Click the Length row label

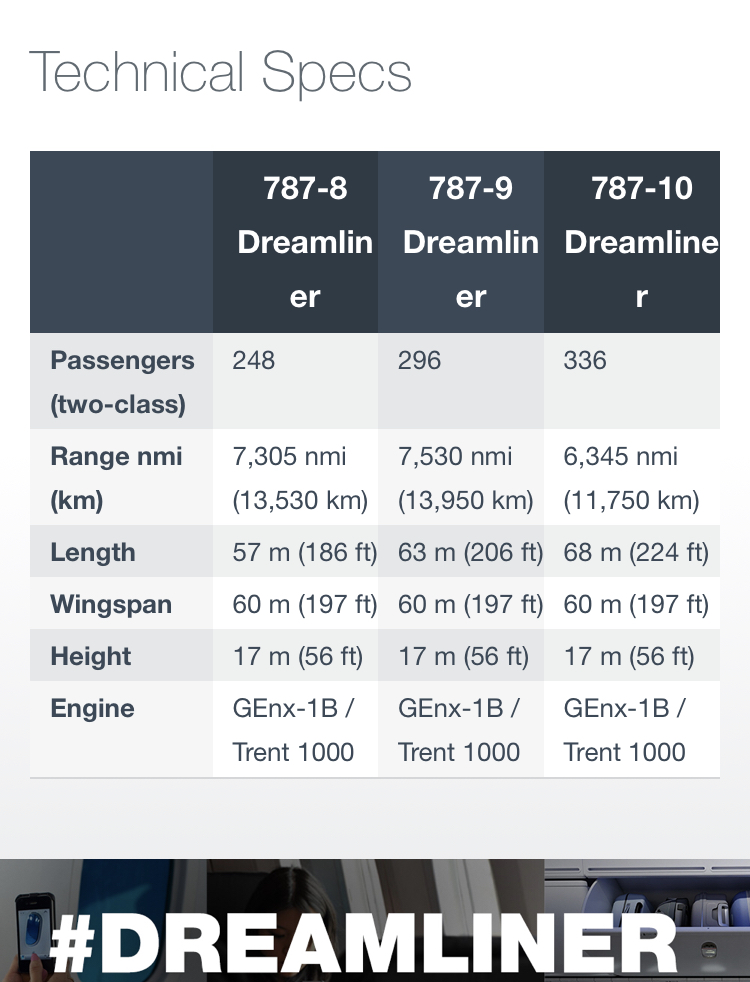pyautogui.click(x=93, y=552)
